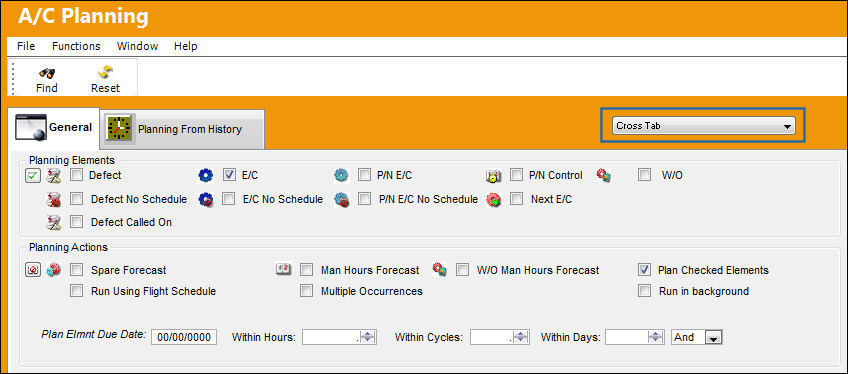Click the Within Hours spinner arrows

pyautogui.click(x=368, y=337)
